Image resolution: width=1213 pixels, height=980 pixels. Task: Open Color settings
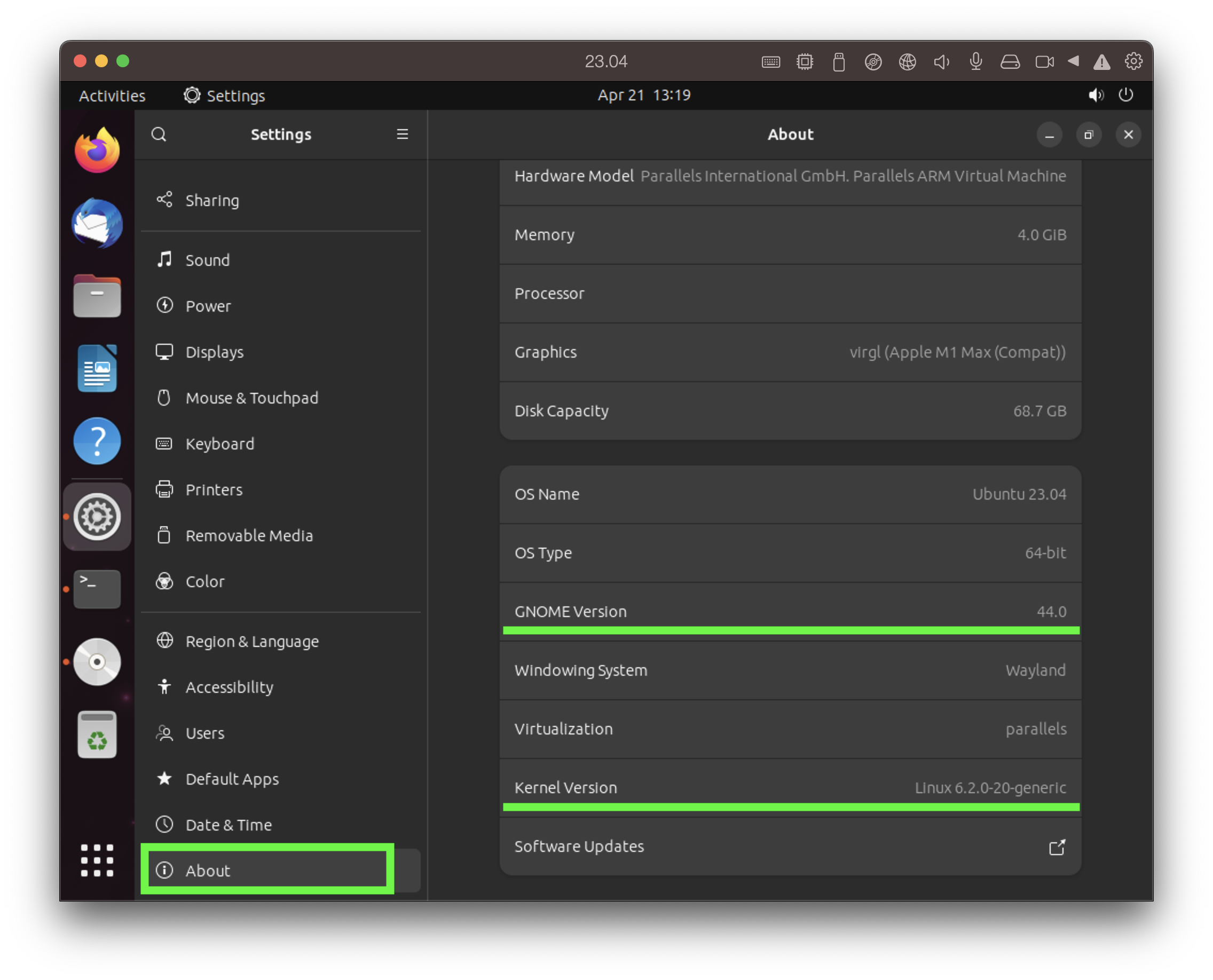(x=281, y=581)
